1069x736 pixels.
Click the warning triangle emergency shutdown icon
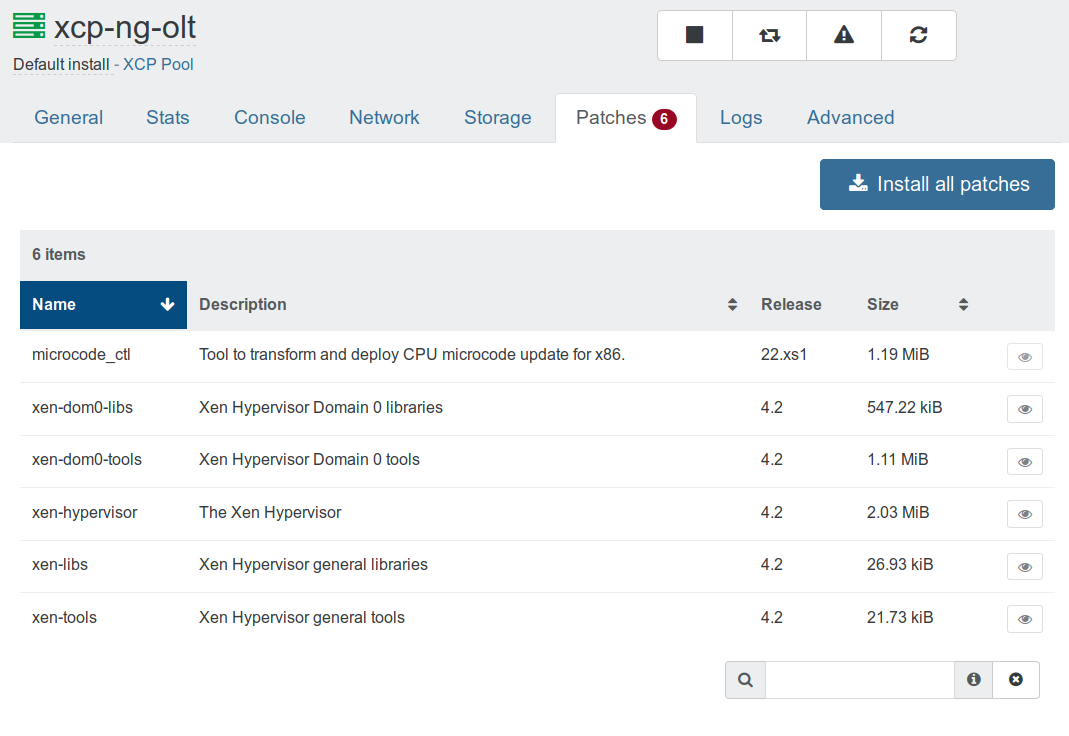(844, 35)
